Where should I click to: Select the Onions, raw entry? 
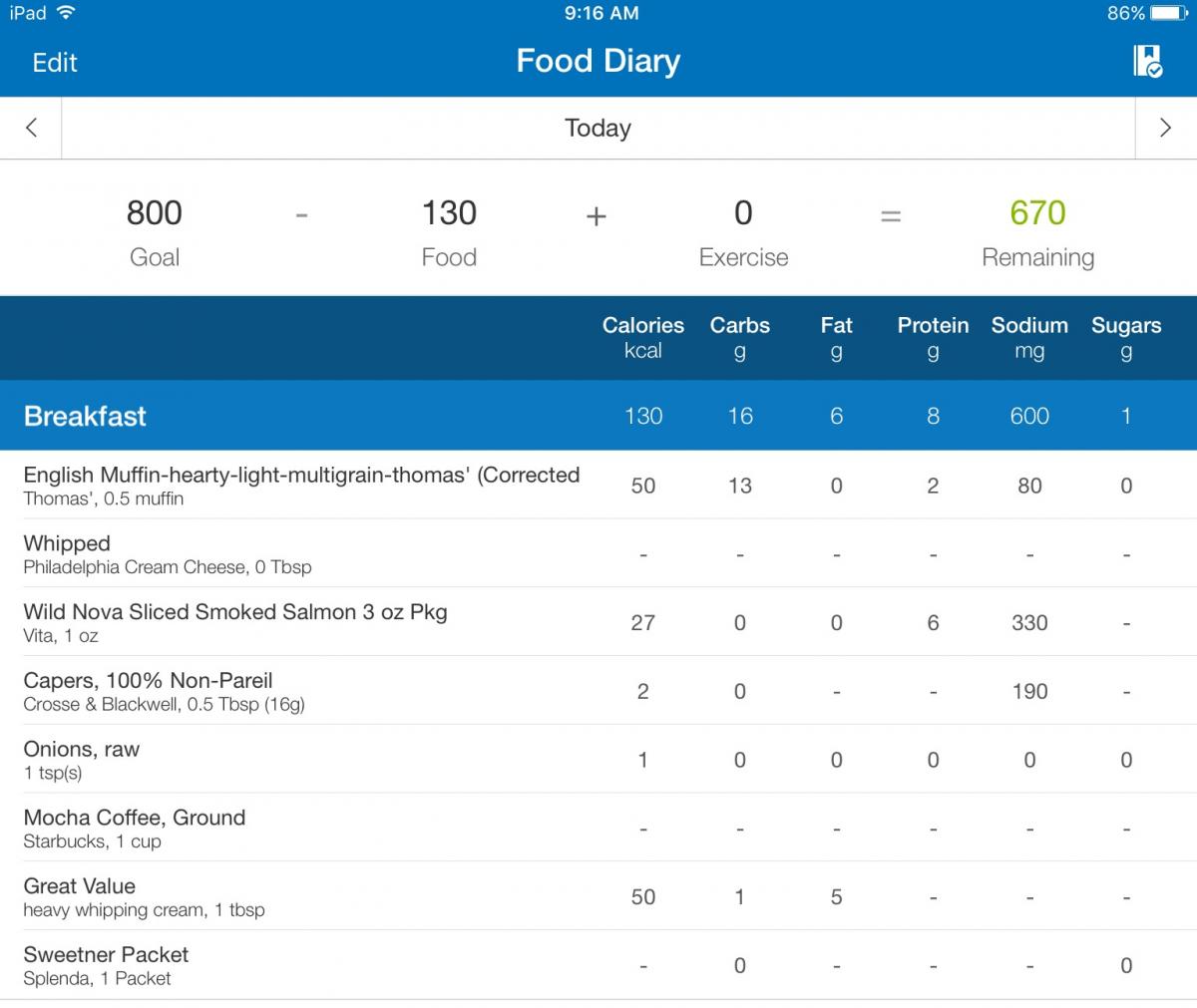tap(598, 760)
